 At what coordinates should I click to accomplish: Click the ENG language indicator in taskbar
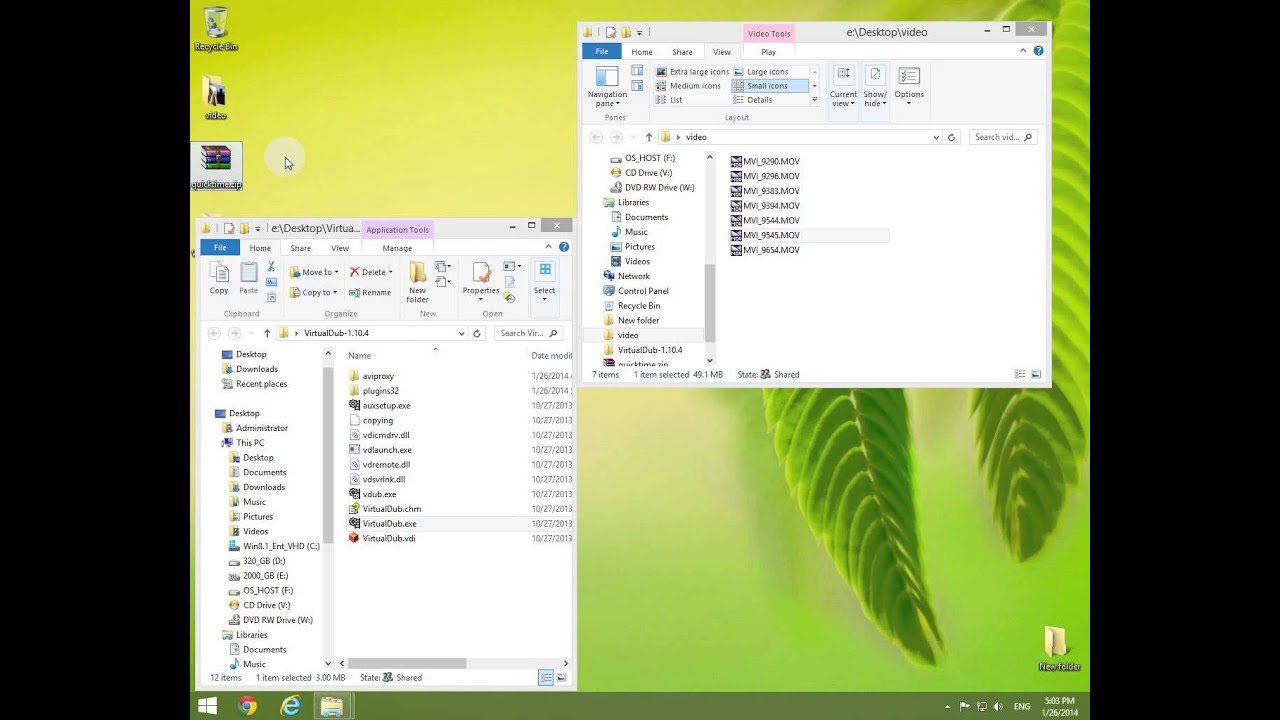(x=1022, y=706)
